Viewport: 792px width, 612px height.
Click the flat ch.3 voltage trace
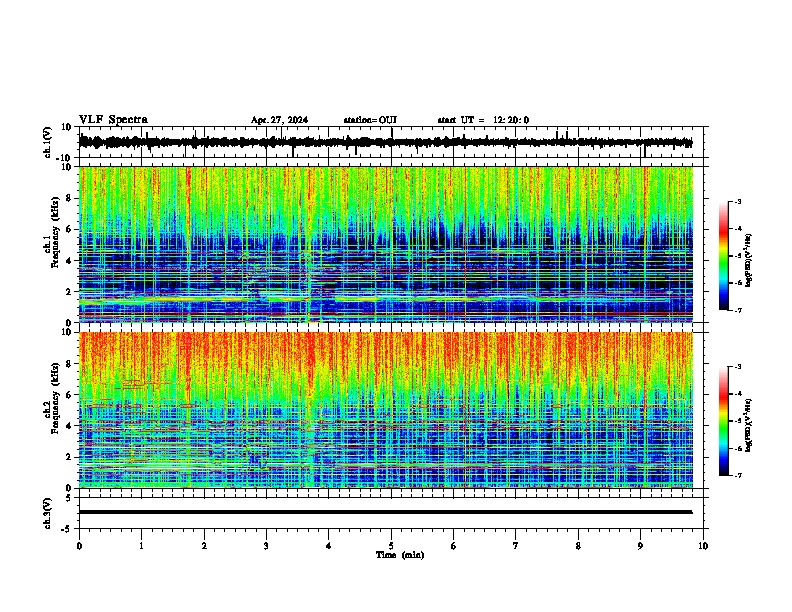click(x=386, y=512)
